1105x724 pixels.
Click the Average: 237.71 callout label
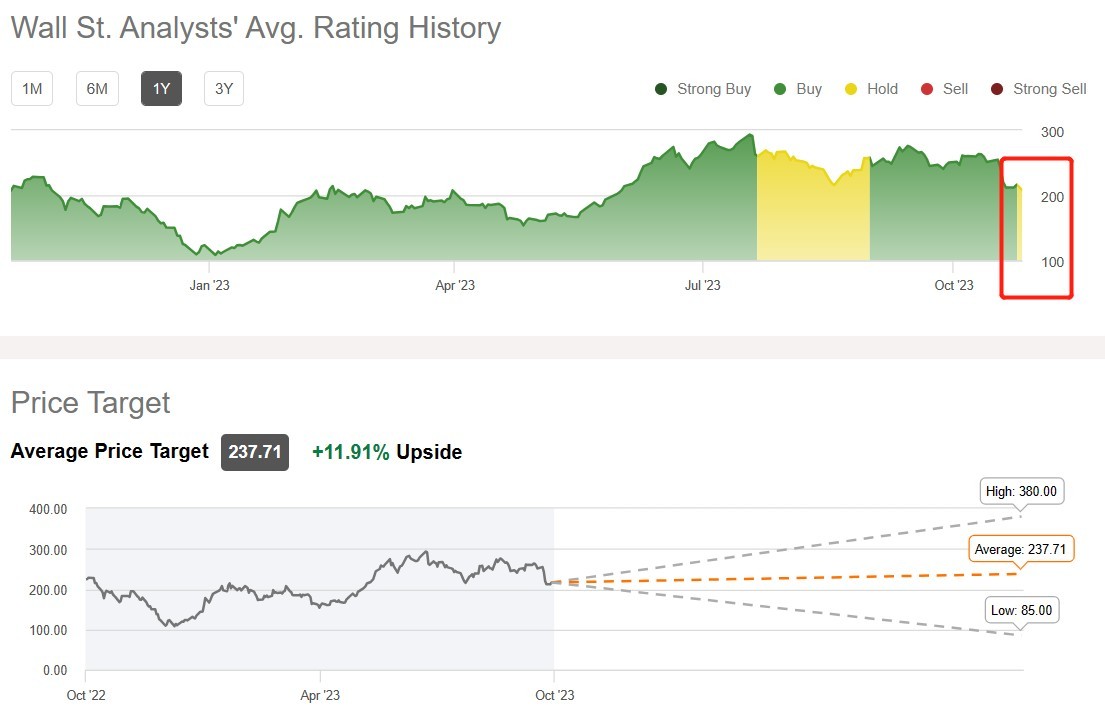click(1020, 550)
